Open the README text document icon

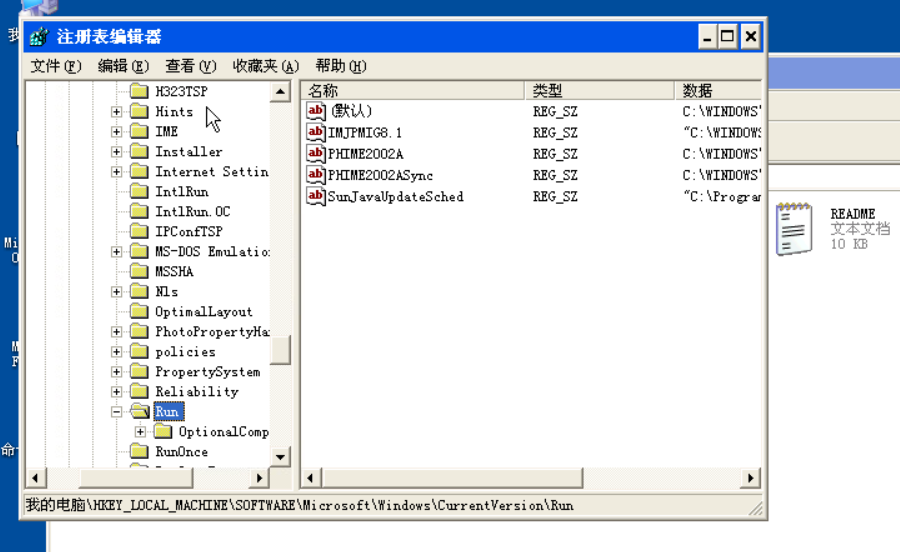794,228
